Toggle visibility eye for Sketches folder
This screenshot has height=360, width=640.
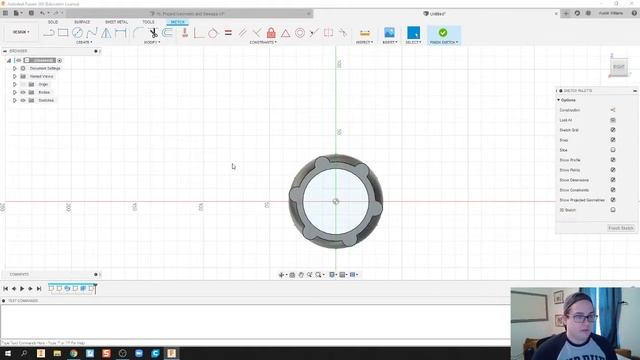tap(23, 100)
